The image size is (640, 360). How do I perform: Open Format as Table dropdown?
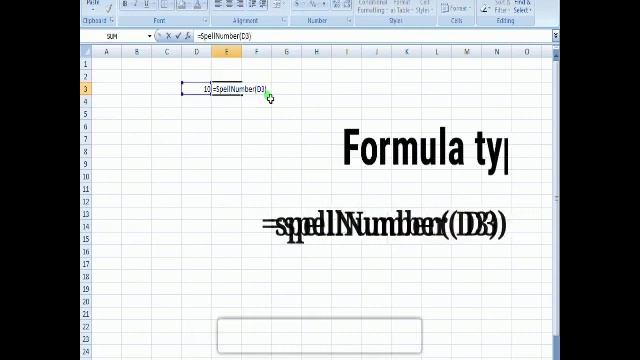click(x=402, y=7)
